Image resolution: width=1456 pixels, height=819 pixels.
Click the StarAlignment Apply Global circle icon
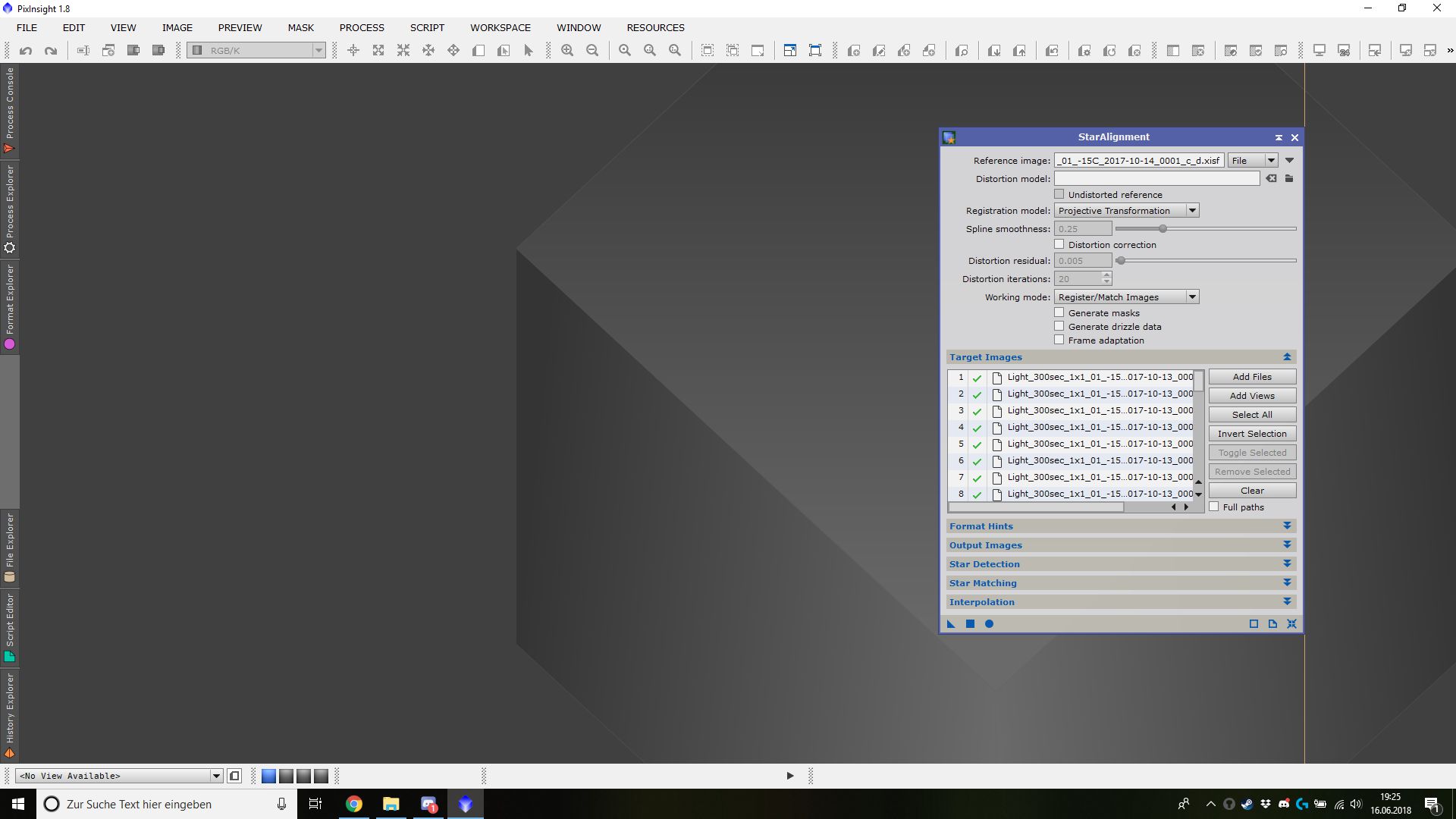click(989, 624)
